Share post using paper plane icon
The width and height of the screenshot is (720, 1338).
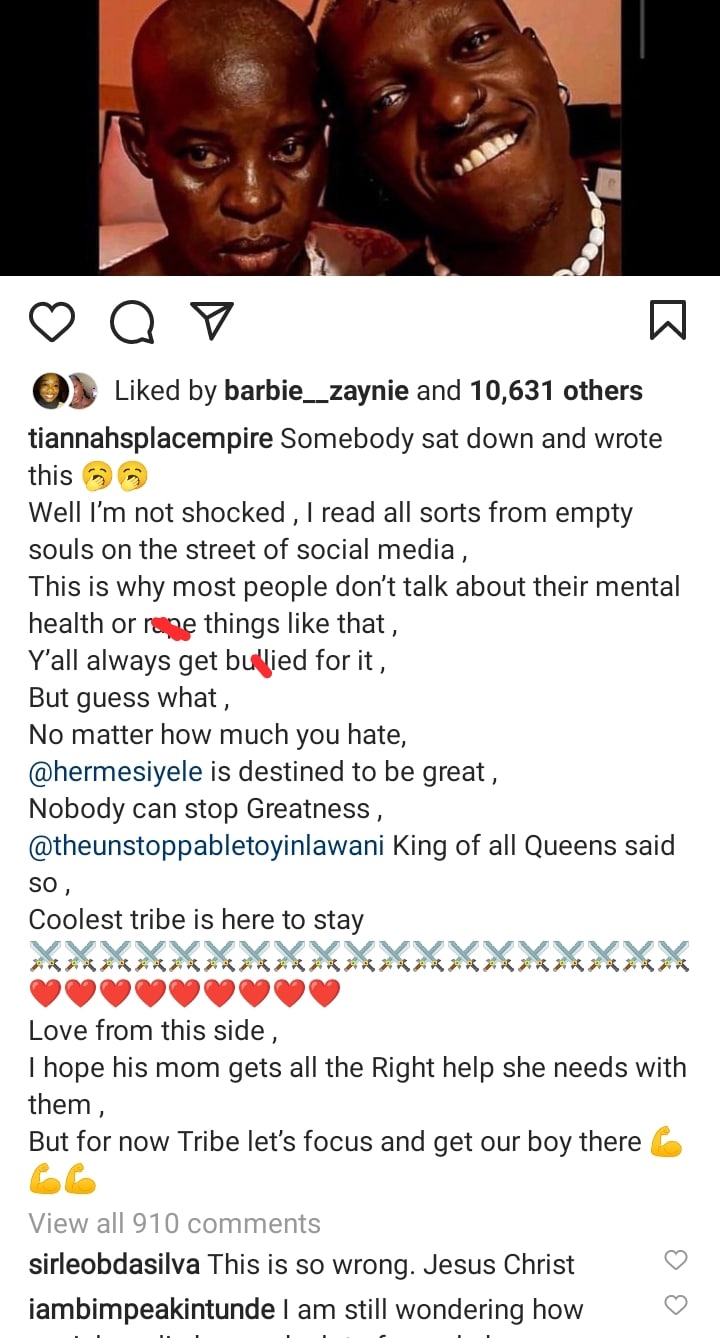click(x=211, y=320)
